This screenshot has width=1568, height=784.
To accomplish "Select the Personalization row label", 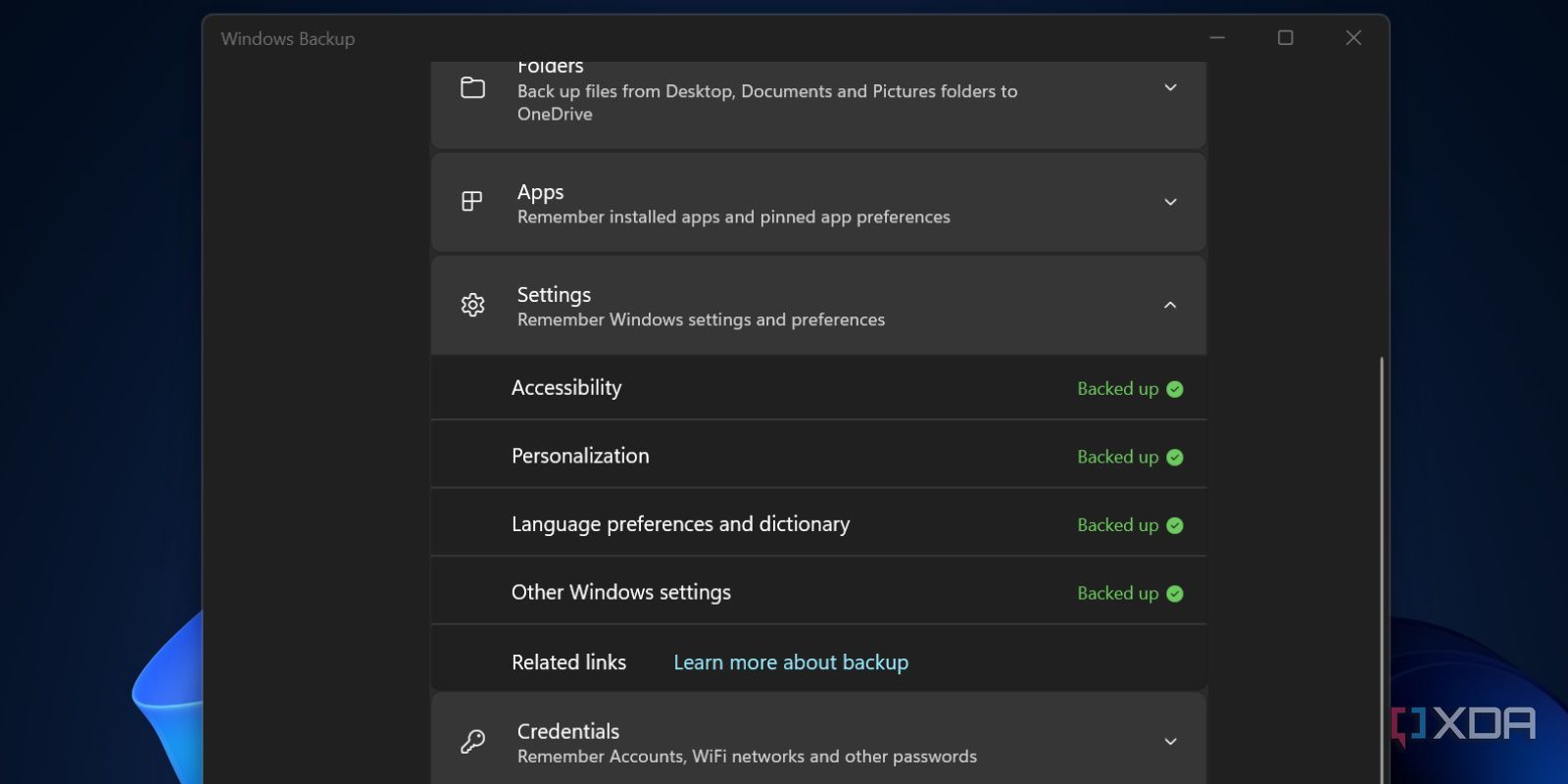I will point(580,456).
